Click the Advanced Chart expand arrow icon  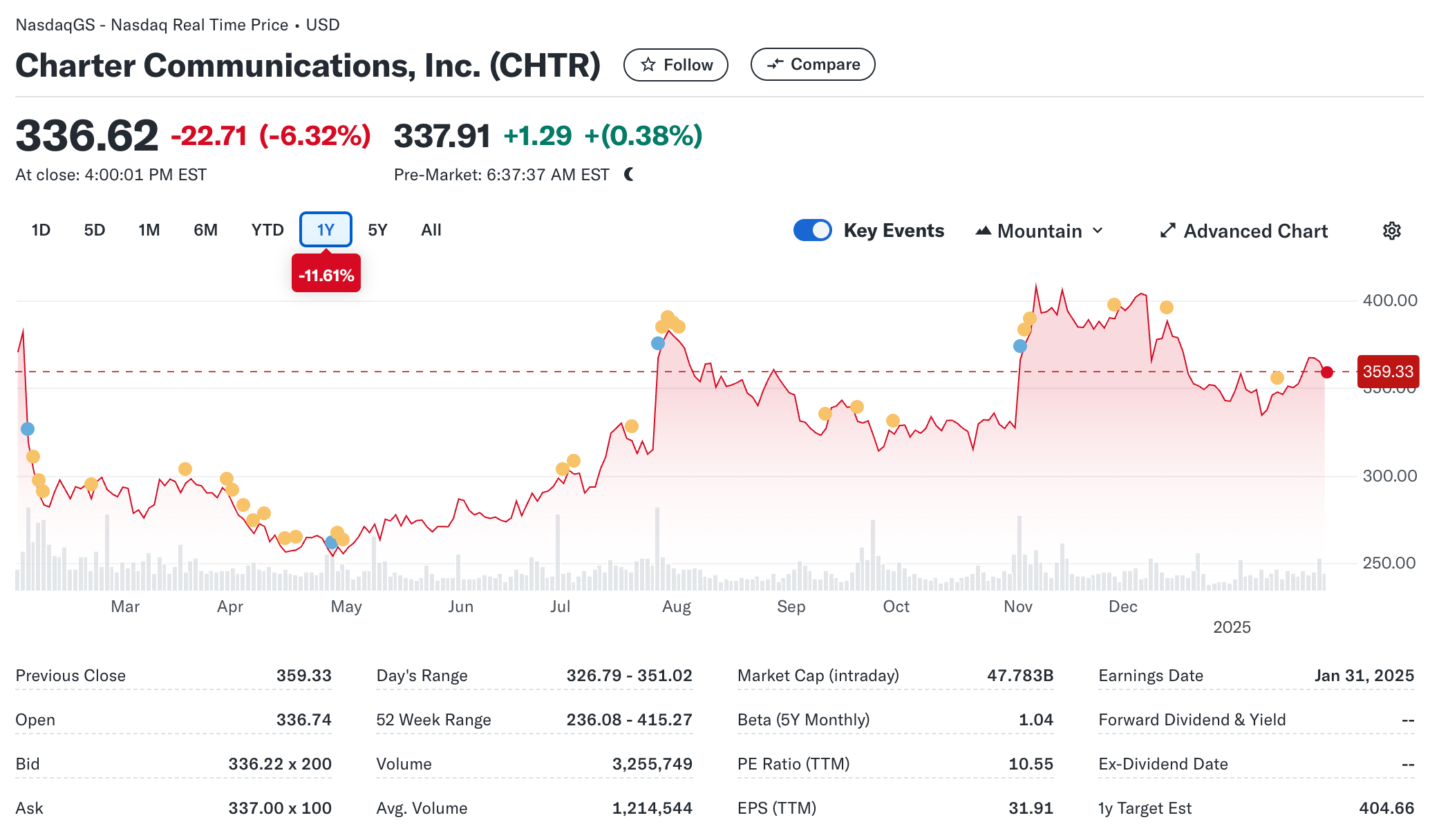coord(1167,231)
